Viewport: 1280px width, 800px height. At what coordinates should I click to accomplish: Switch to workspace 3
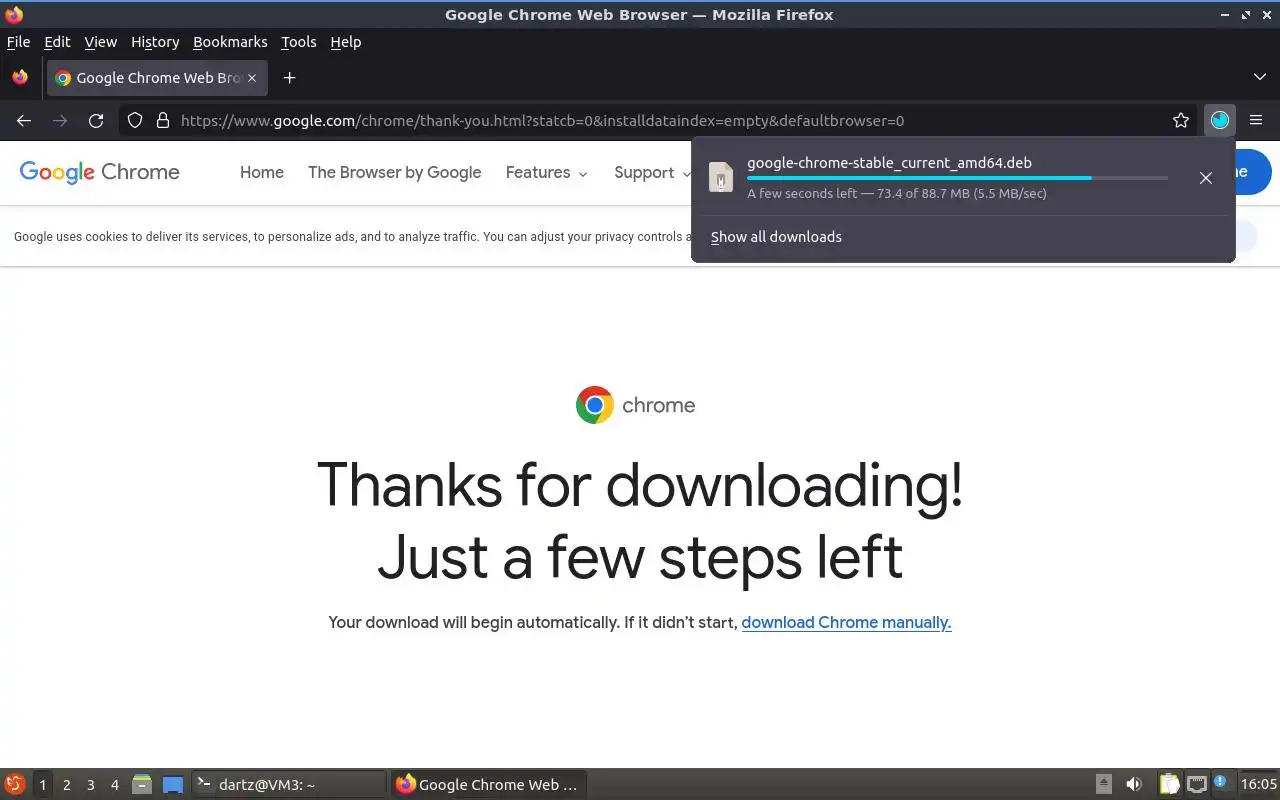click(91, 785)
